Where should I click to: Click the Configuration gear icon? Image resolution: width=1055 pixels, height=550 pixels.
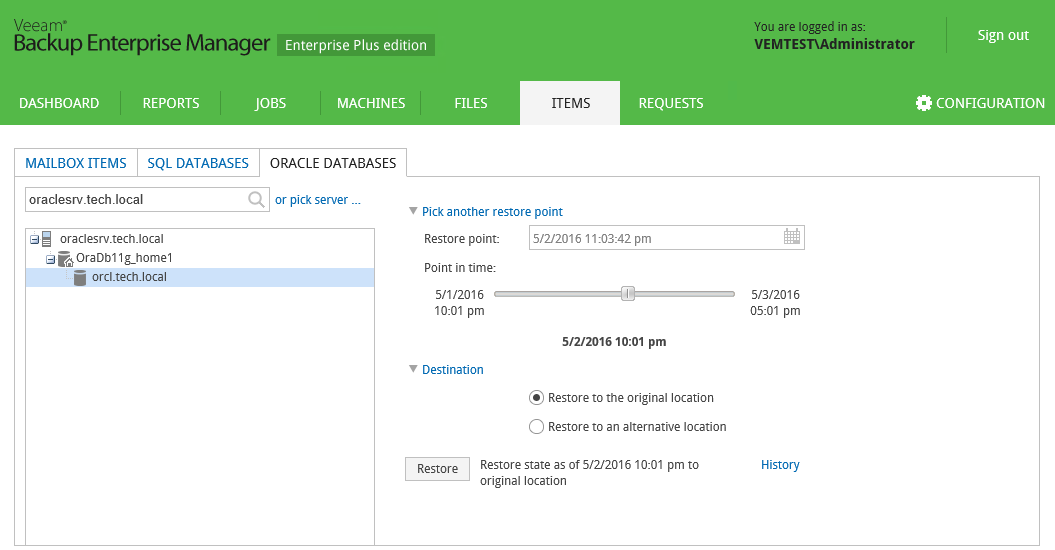[x=924, y=103]
